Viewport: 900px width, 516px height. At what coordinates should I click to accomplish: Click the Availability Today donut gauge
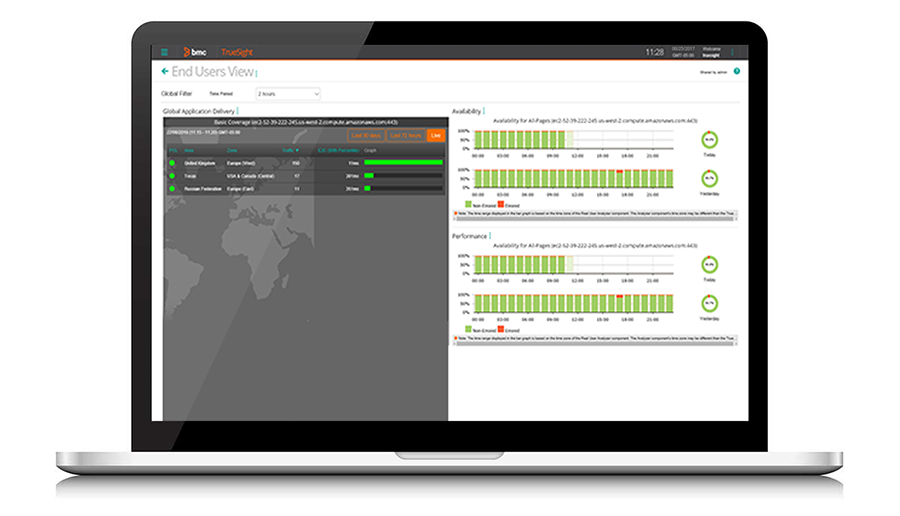[x=709, y=139]
